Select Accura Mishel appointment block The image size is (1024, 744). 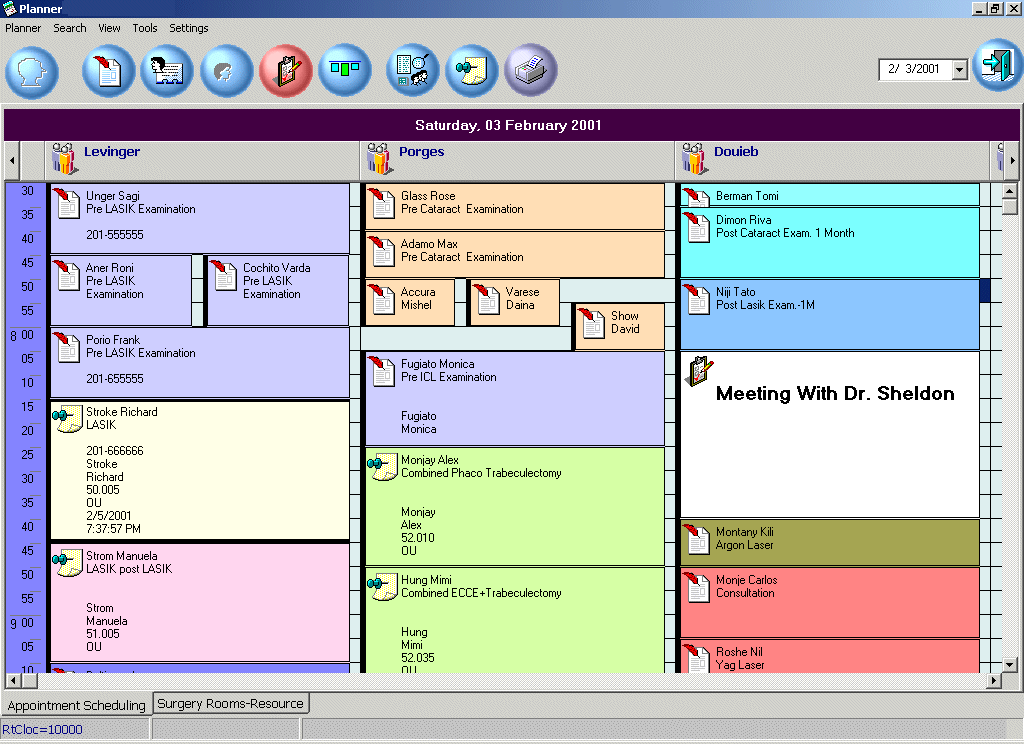point(410,302)
